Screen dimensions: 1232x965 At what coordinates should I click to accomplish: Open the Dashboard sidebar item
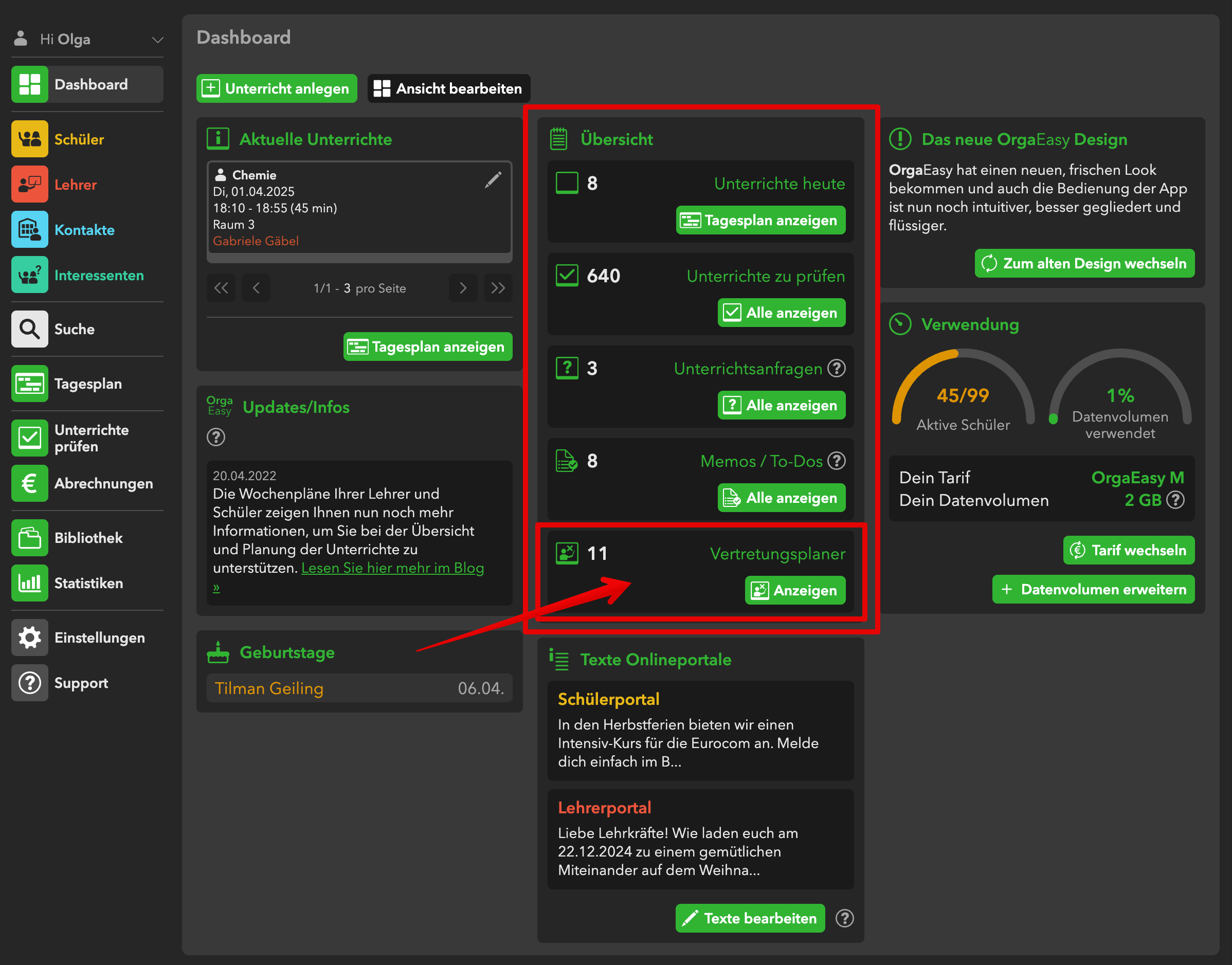(87, 84)
